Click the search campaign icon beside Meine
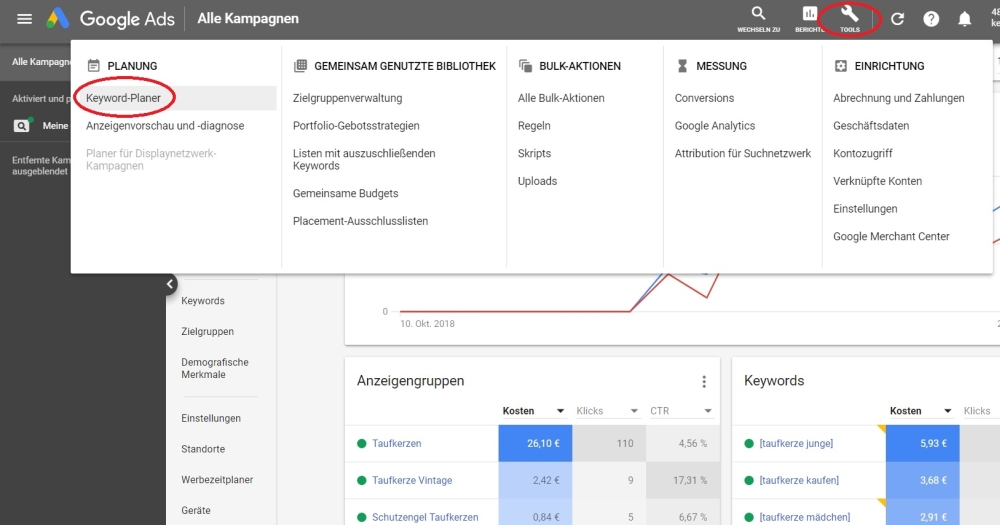This screenshot has width=1000, height=525. (x=22, y=126)
